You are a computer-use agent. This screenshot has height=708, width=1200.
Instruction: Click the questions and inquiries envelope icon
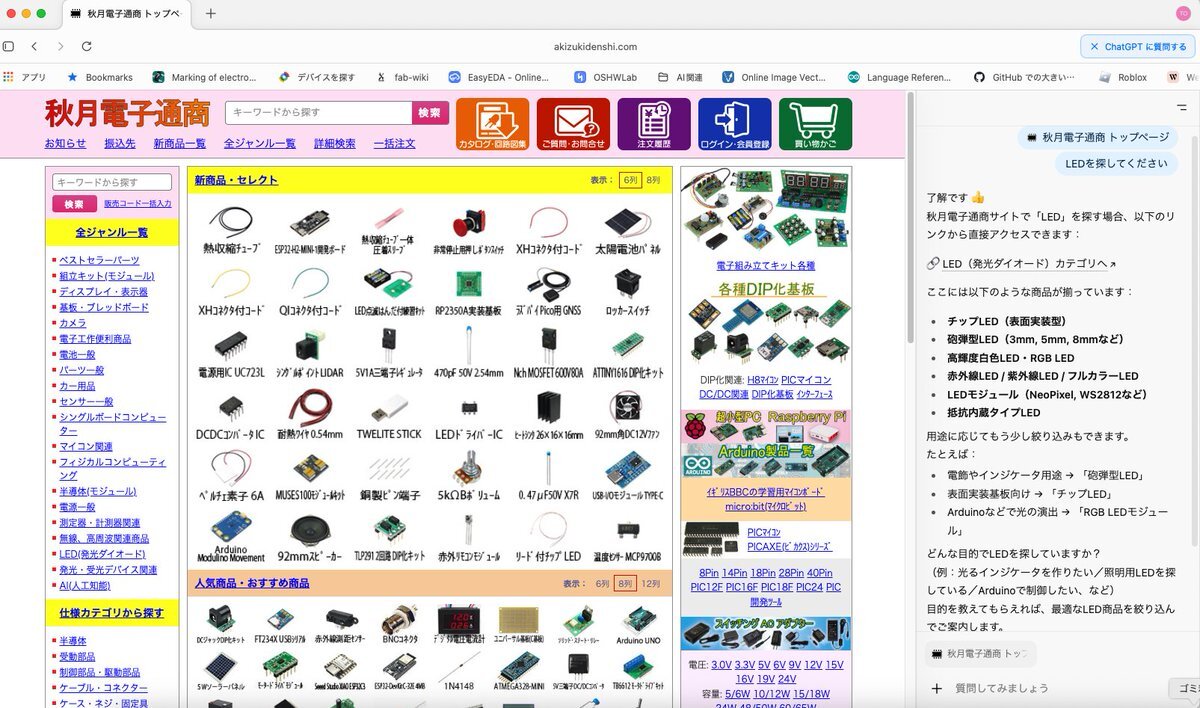[573, 124]
